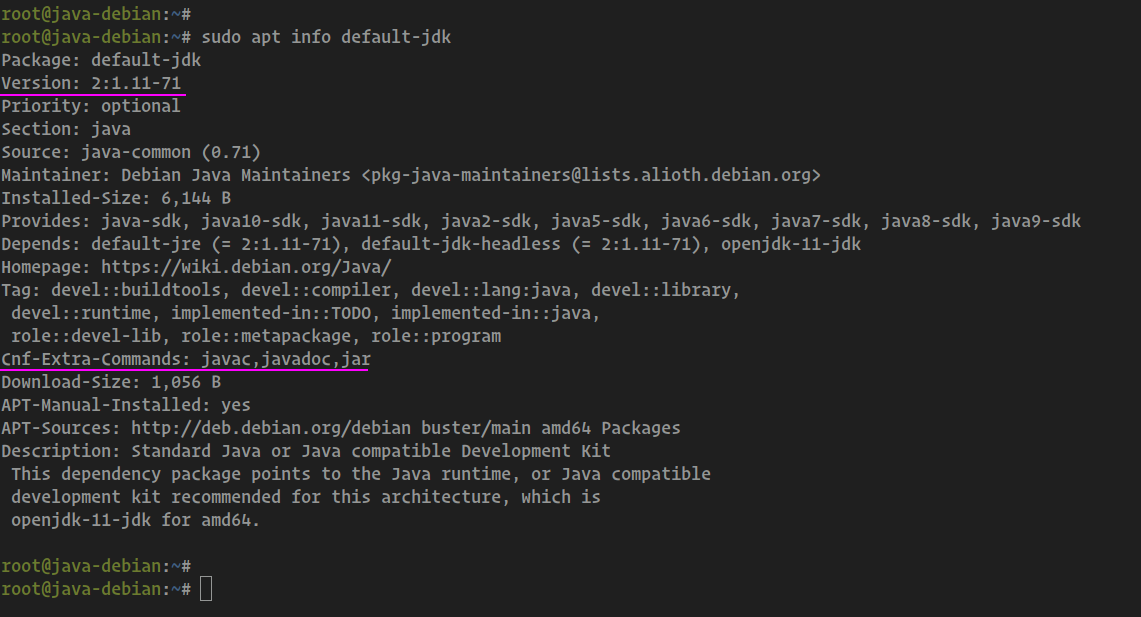The image size is (1141, 617).
Task: Click the 'sudo apt info default-jdk' command text
Action: pos(326,37)
